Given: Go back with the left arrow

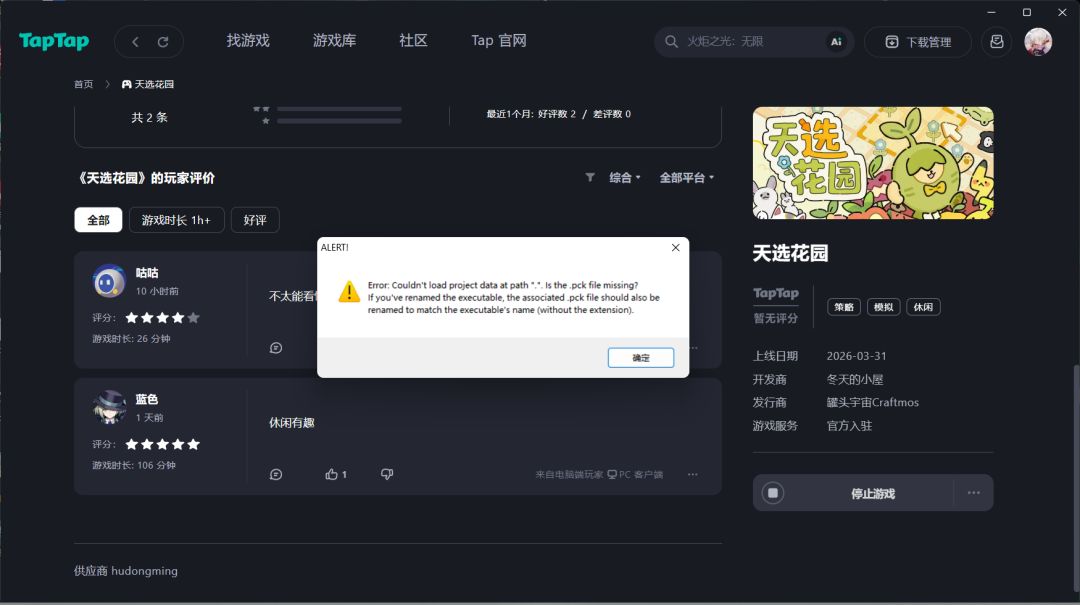Looking at the screenshot, I should 136,42.
